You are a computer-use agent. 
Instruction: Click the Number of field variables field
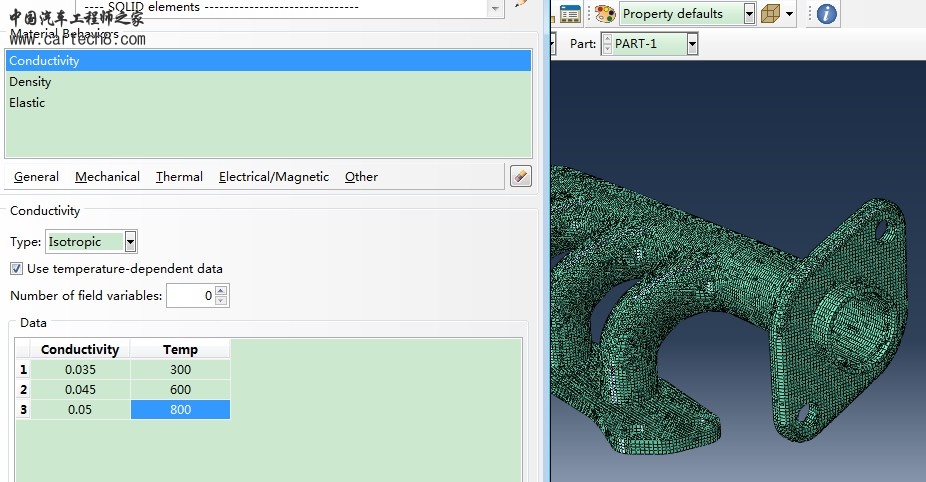point(190,296)
